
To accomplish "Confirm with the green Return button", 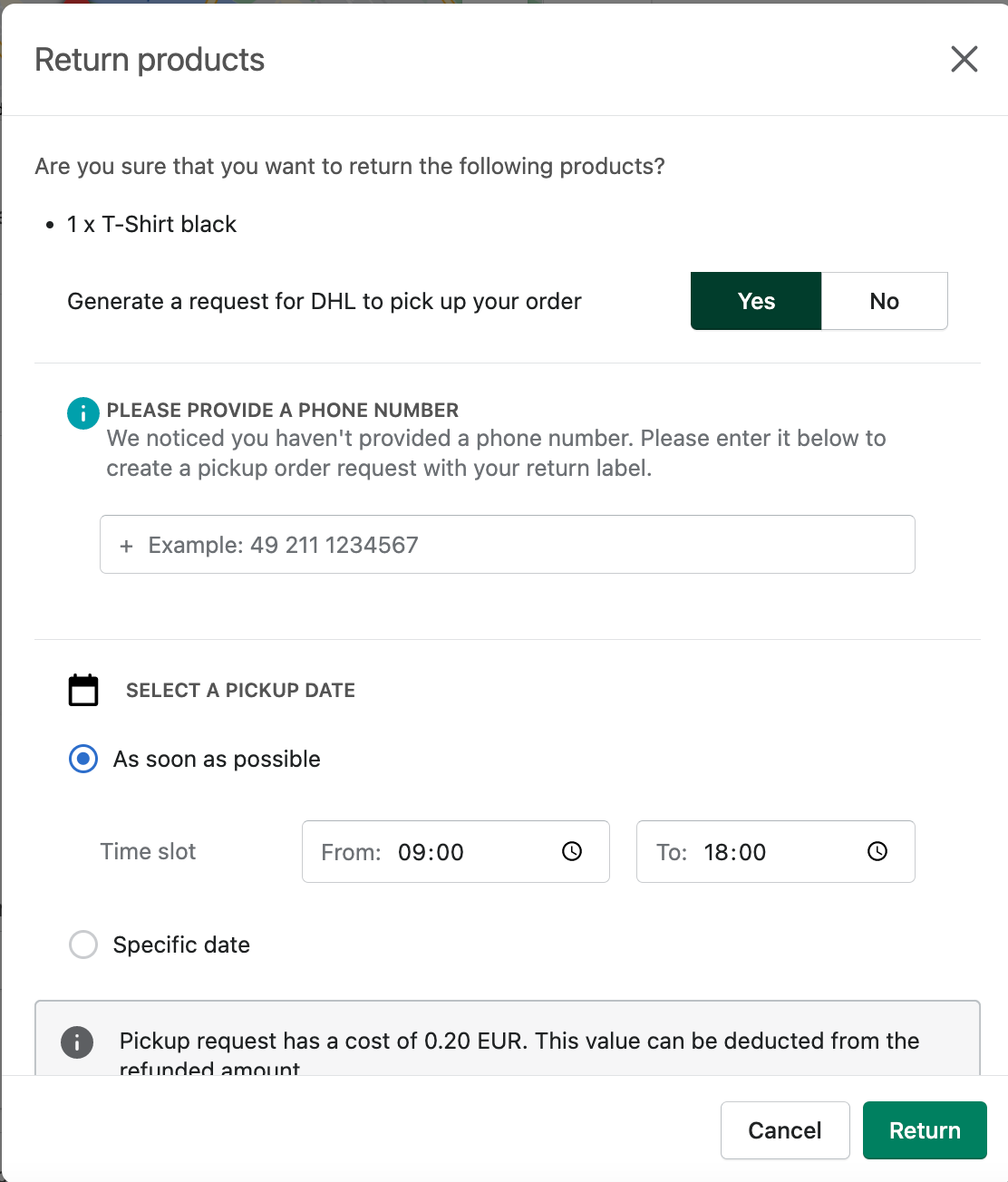I will [x=925, y=1130].
